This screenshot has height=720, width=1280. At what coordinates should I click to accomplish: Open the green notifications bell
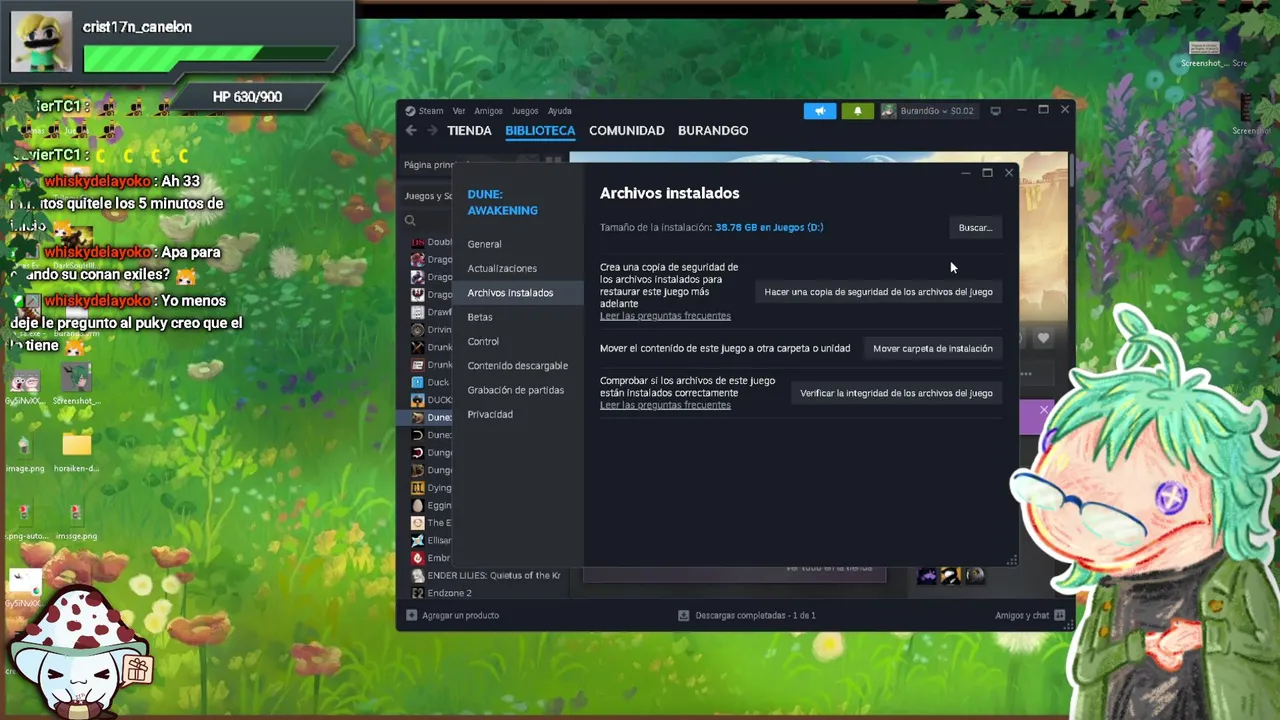[857, 111]
